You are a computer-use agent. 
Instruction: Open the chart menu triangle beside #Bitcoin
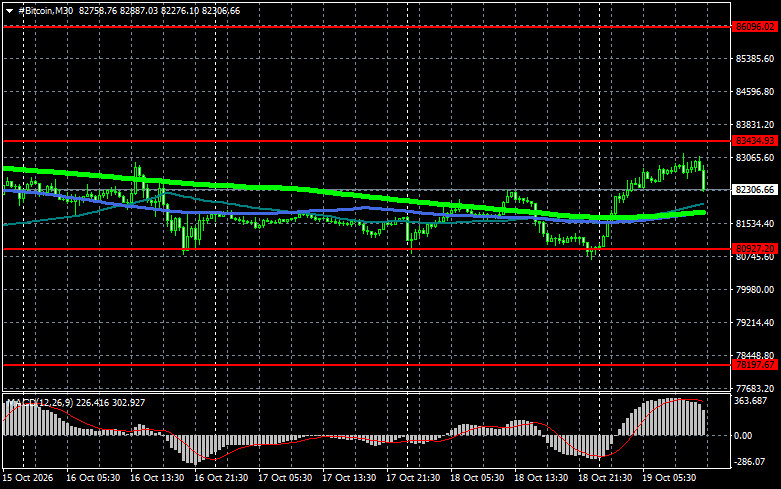(9, 11)
